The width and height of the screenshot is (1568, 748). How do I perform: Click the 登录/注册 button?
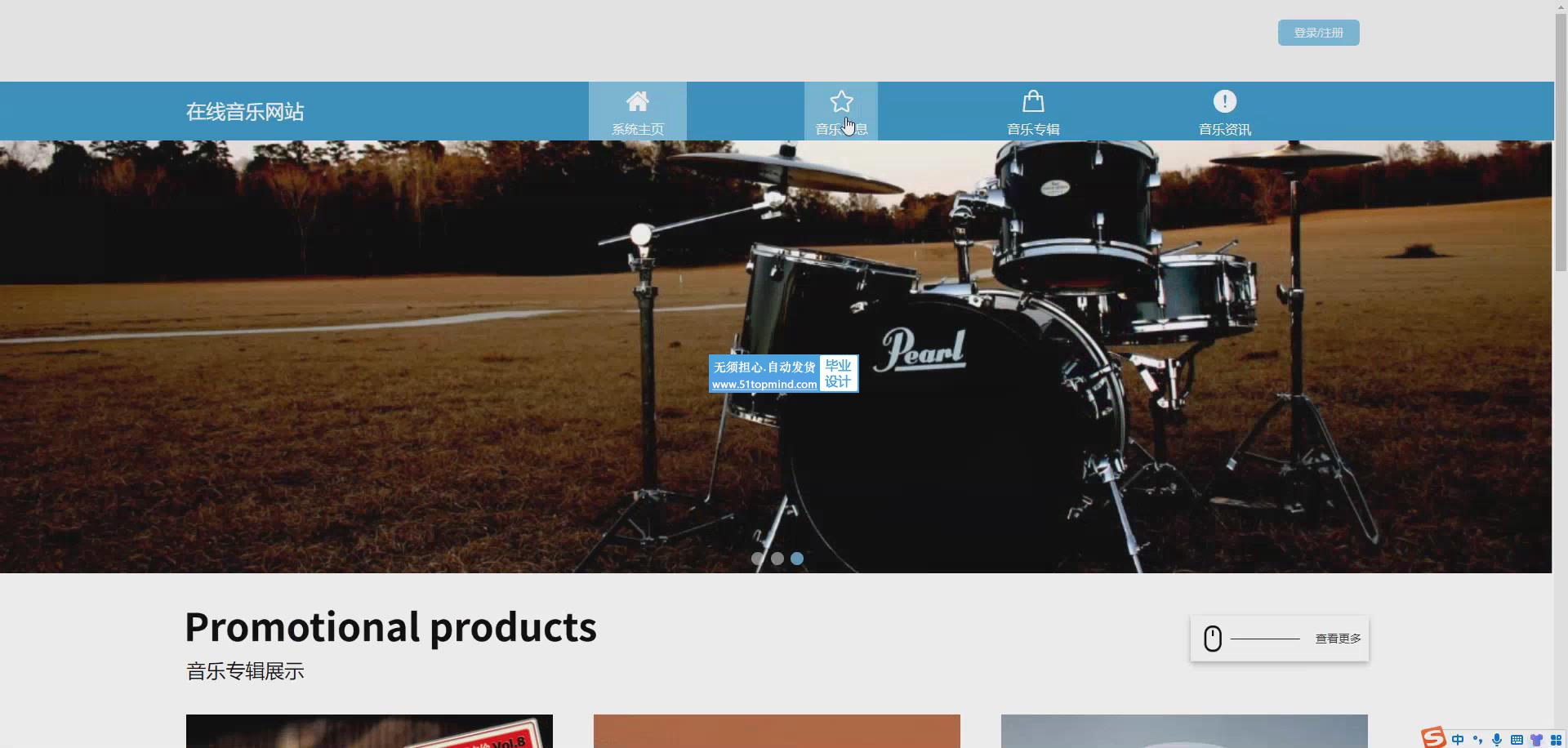(1318, 33)
